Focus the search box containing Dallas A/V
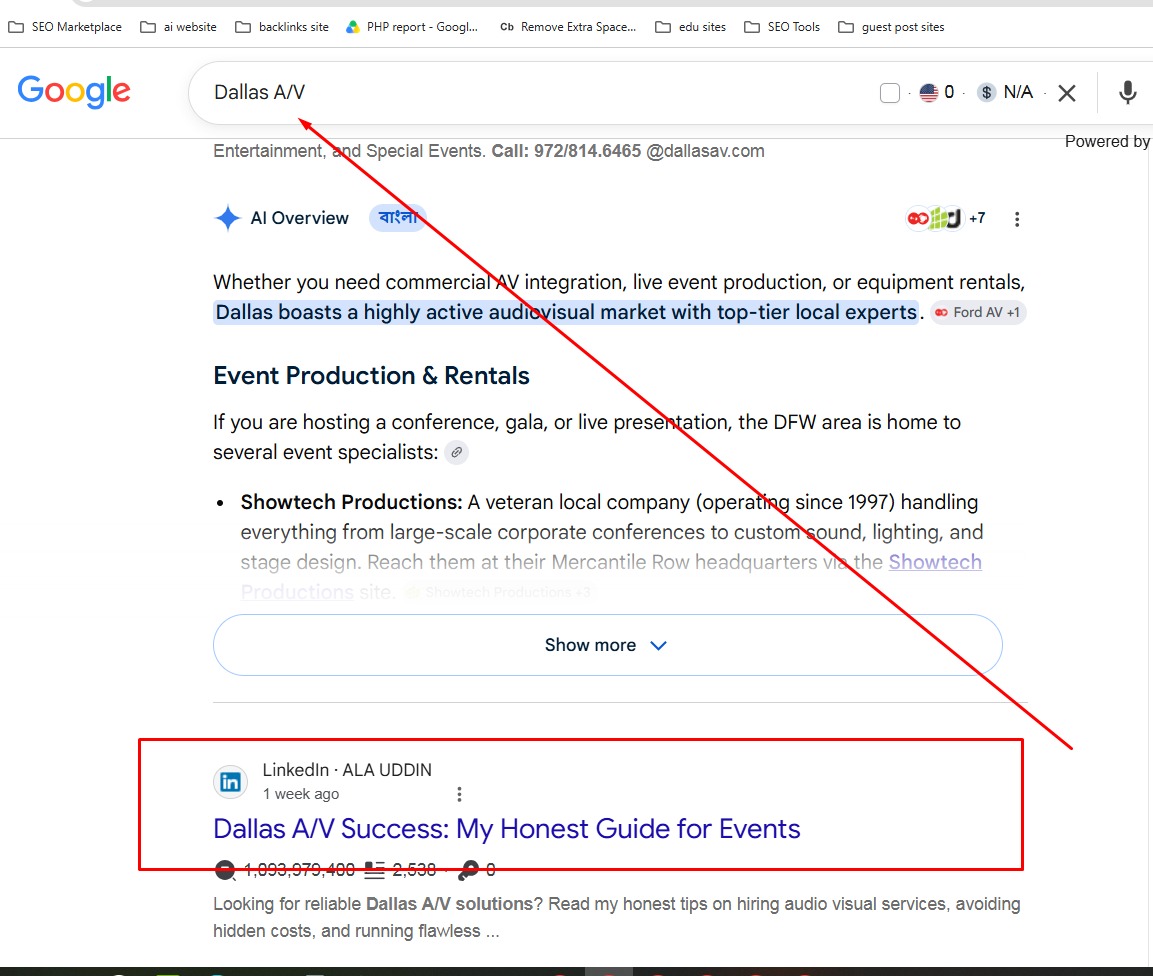1153x976 pixels. pyautogui.click(x=529, y=93)
